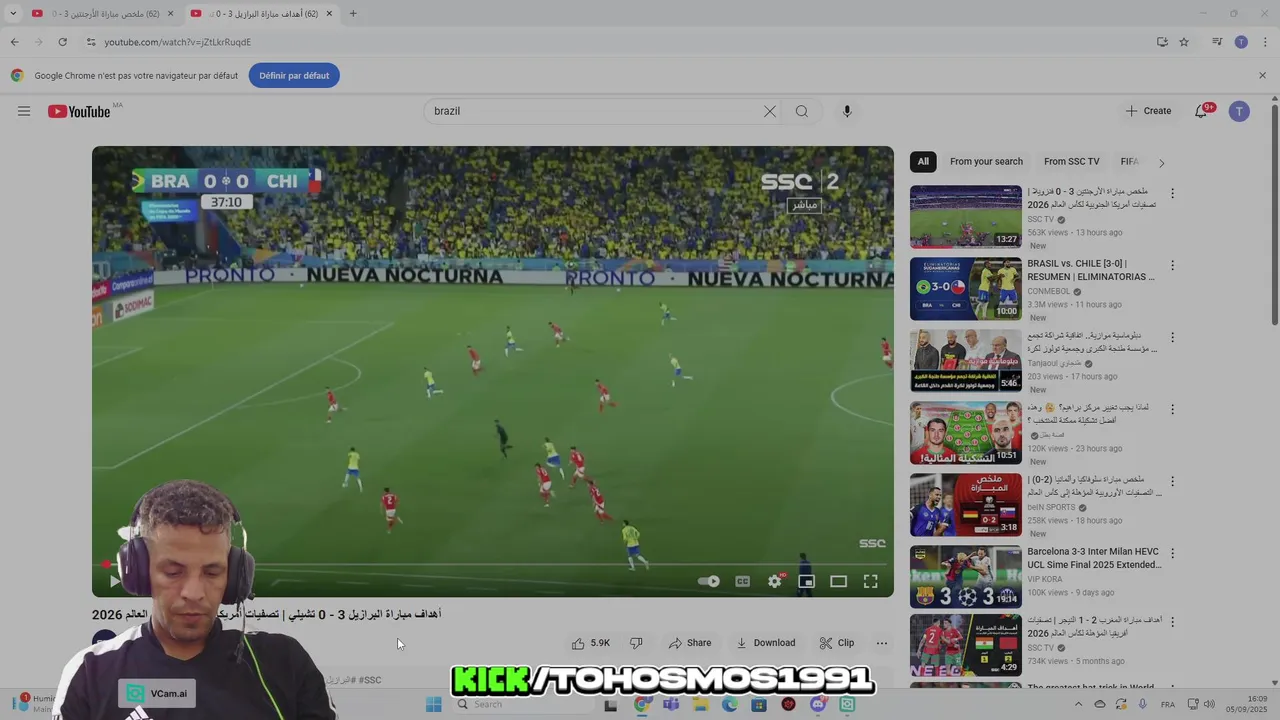This screenshot has width=1280, height=720.
Task: Open beIN SPORTS 3:18 video thumbnail
Action: click(966, 505)
